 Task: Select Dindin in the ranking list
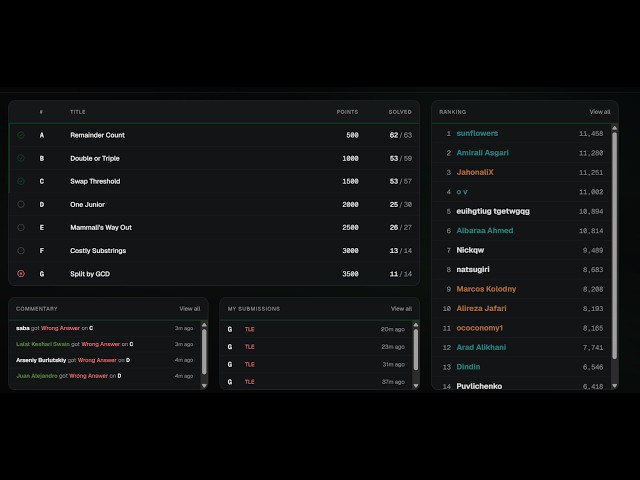coord(468,367)
